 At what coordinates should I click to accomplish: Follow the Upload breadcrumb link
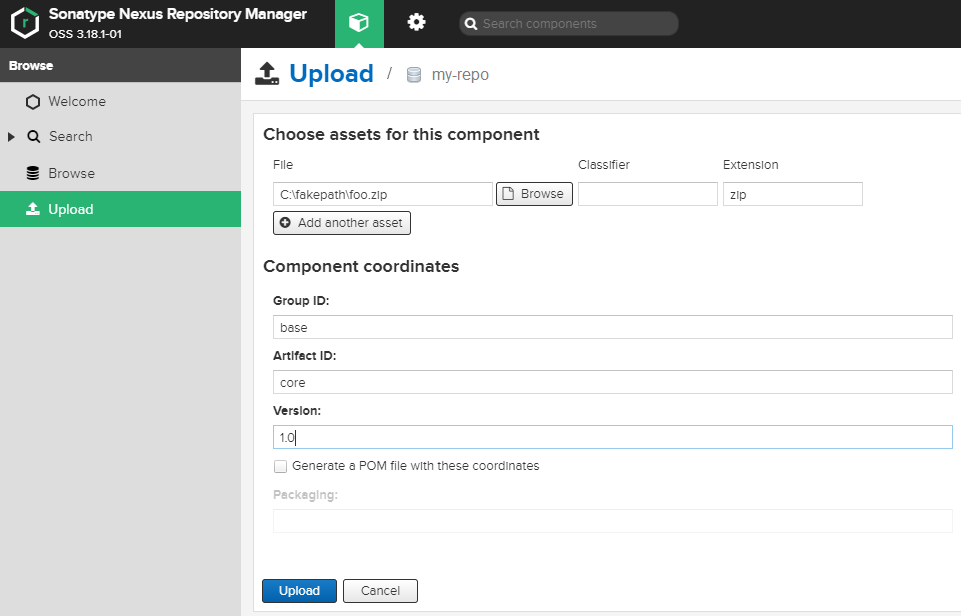(x=331, y=73)
